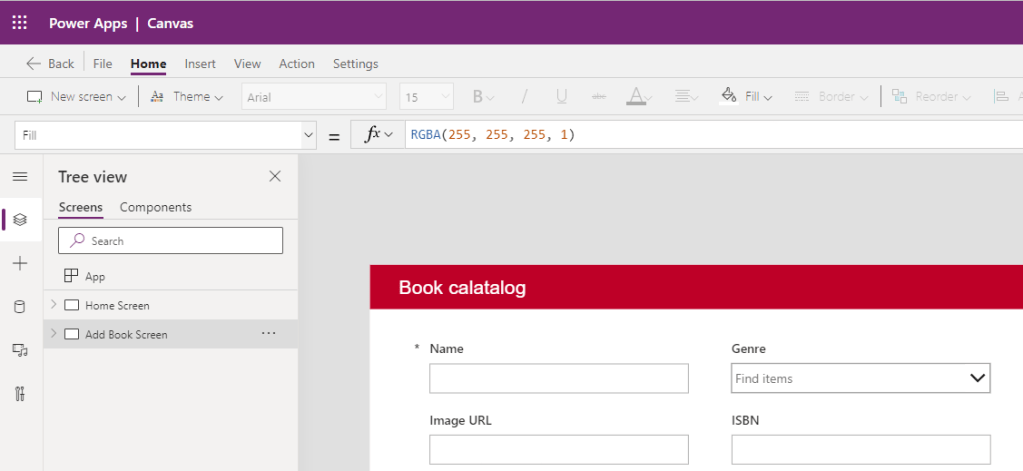1023x471 pixels.
Task: Open the Fill property selector dropdown
Action: (308, 135)
